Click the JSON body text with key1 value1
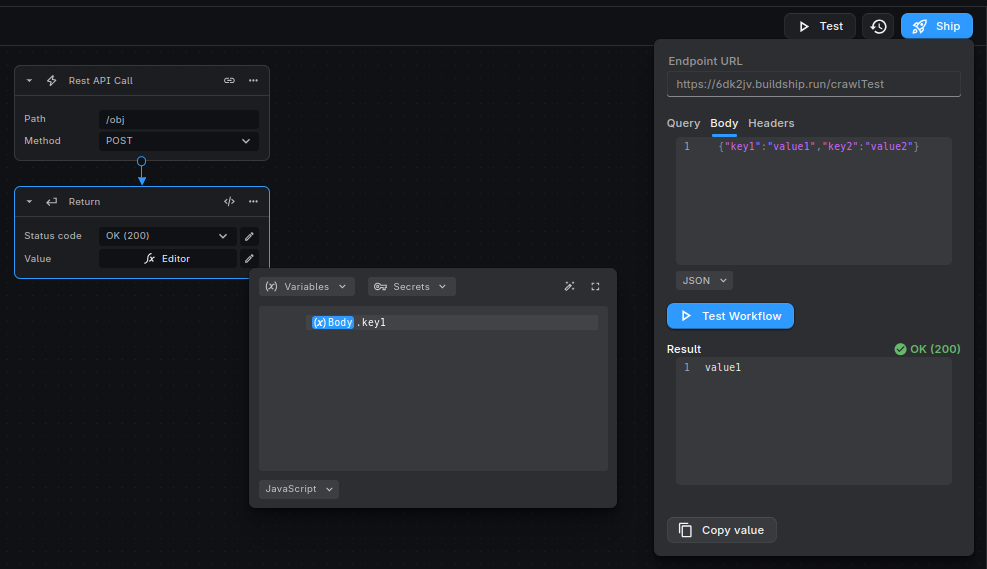Viewport: 987px width, 569px height. click(819, 147)
